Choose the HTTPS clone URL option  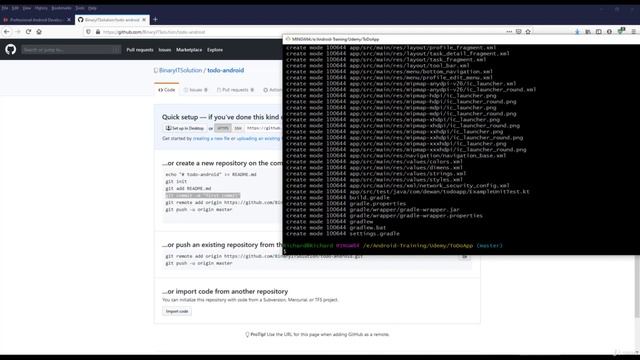click(223, 128)
